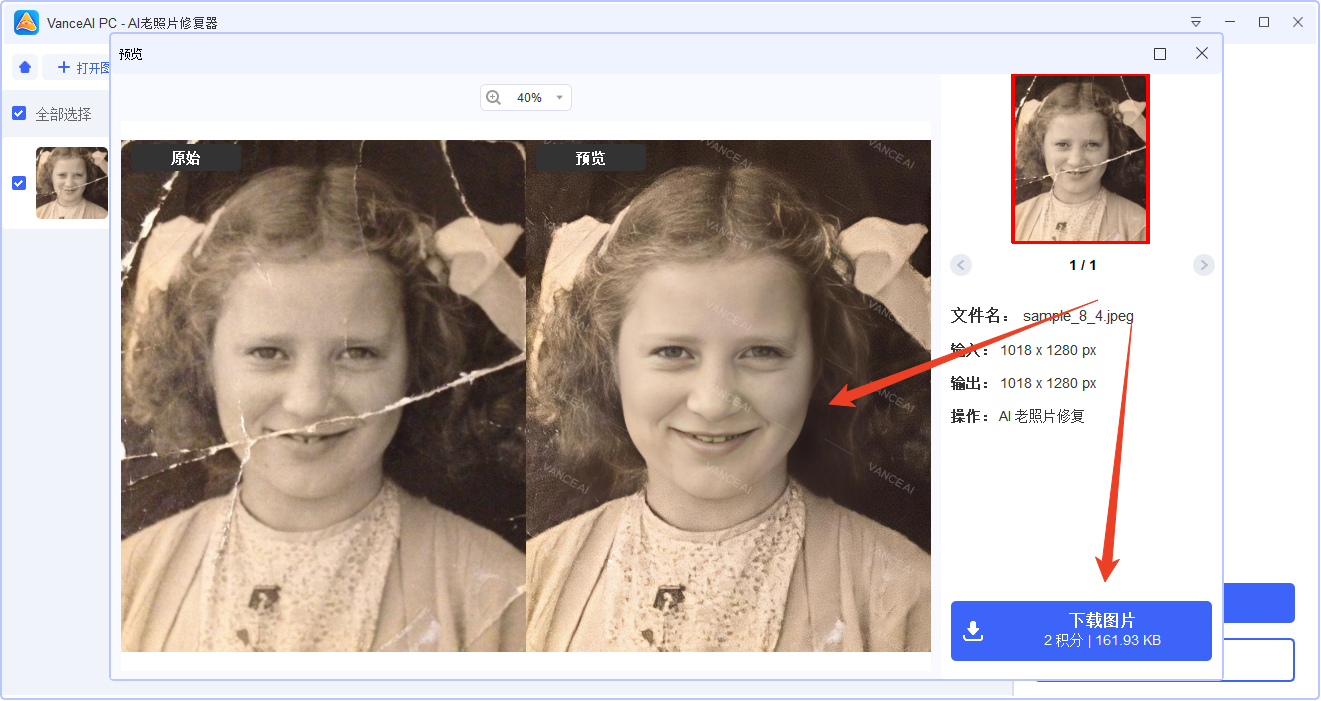
Task: Open the zoom percentage selector arrow
Action: tap(558, 97)
